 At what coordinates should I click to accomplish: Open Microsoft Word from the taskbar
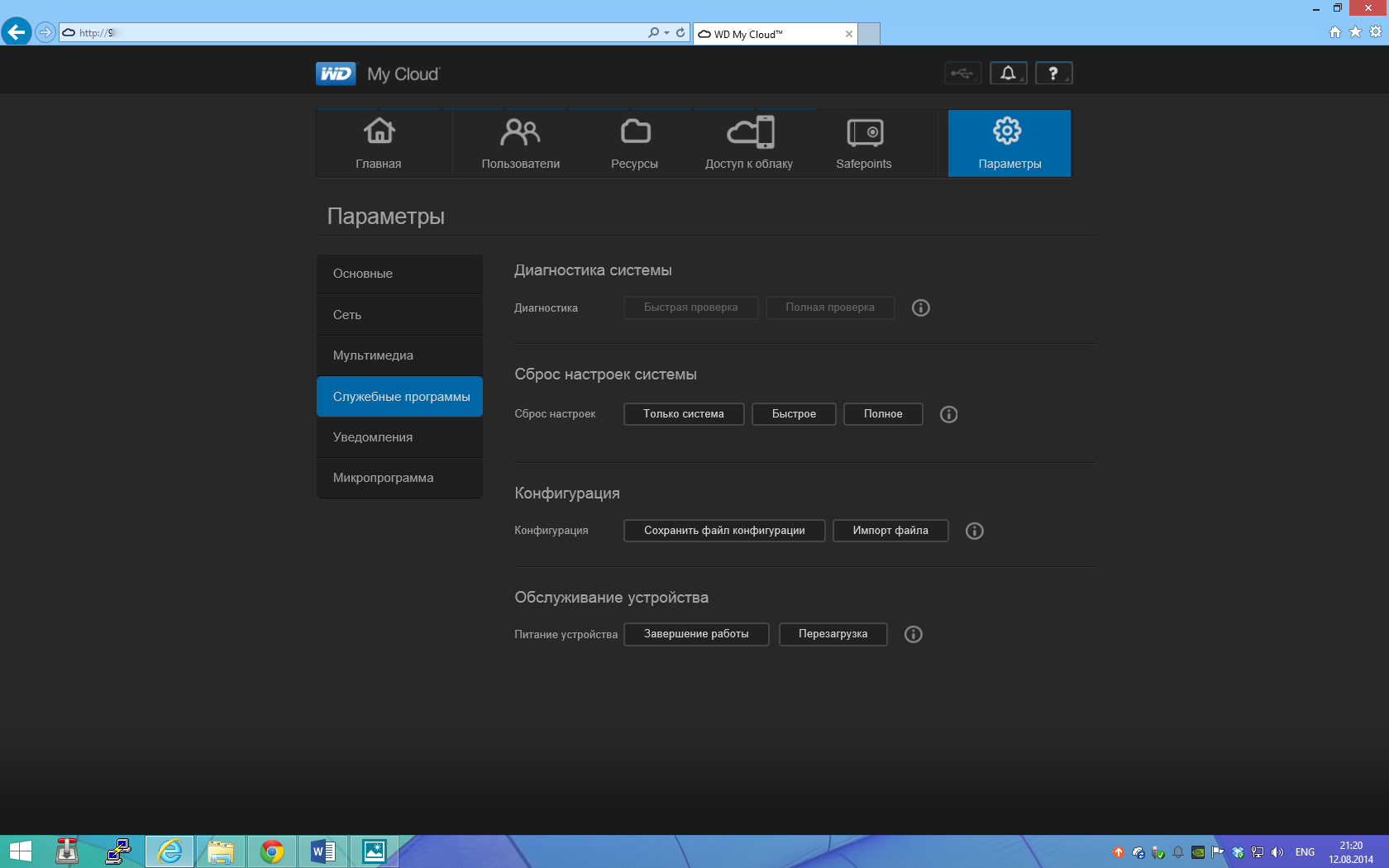(x=323, y=851)
